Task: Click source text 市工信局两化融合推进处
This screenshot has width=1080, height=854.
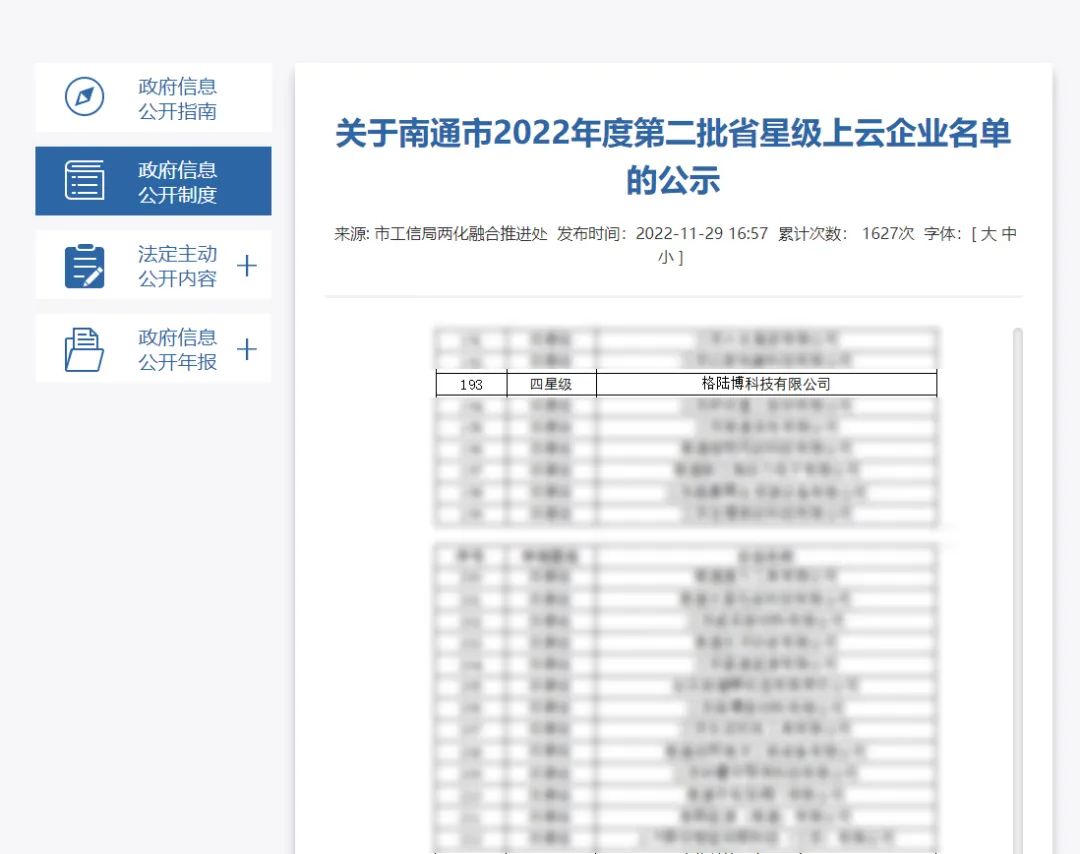Action: click(461, 234)
